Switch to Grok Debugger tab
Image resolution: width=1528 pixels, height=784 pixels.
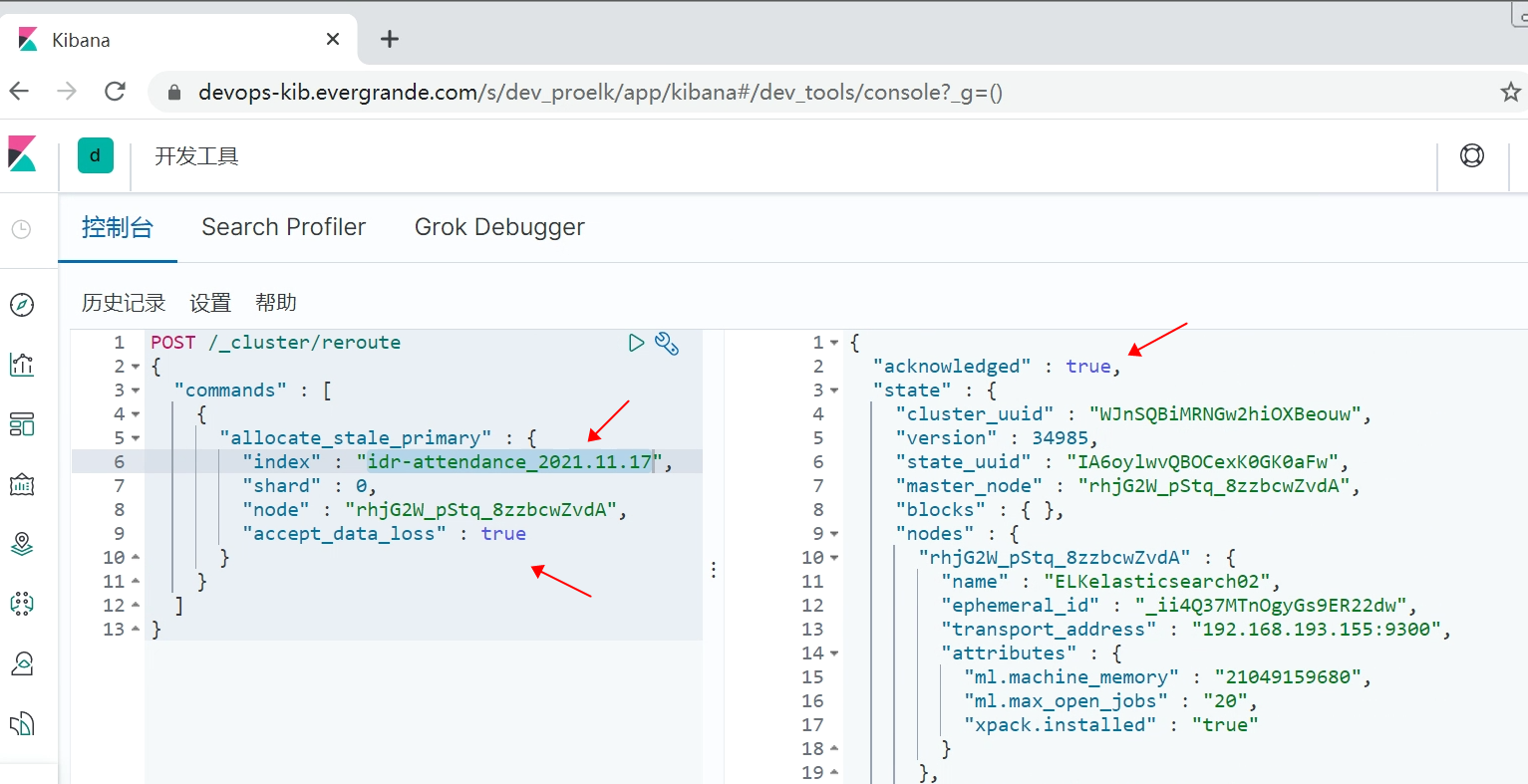[x=499, y=227]
